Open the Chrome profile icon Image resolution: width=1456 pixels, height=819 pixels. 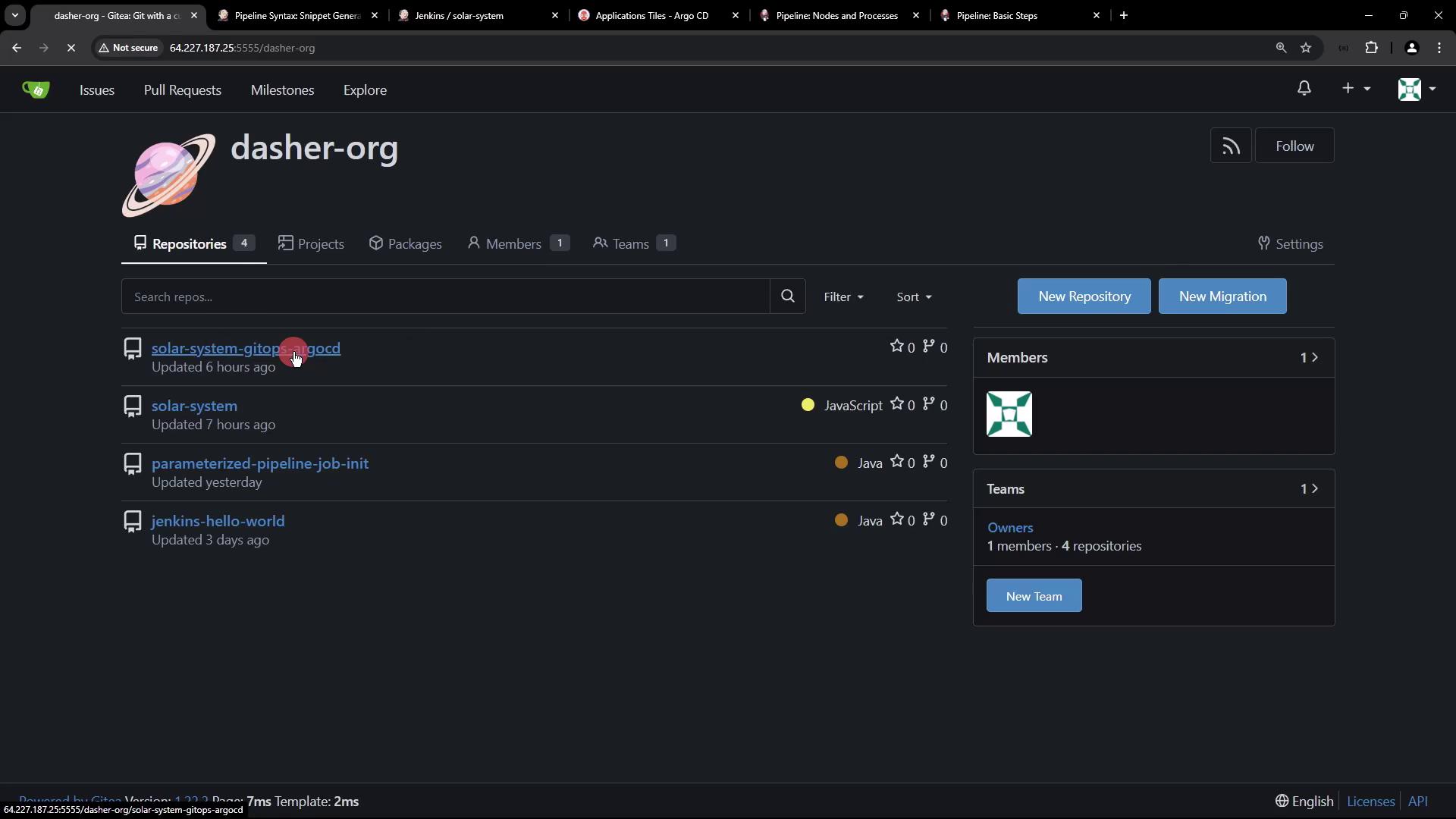pos(1412,48)
